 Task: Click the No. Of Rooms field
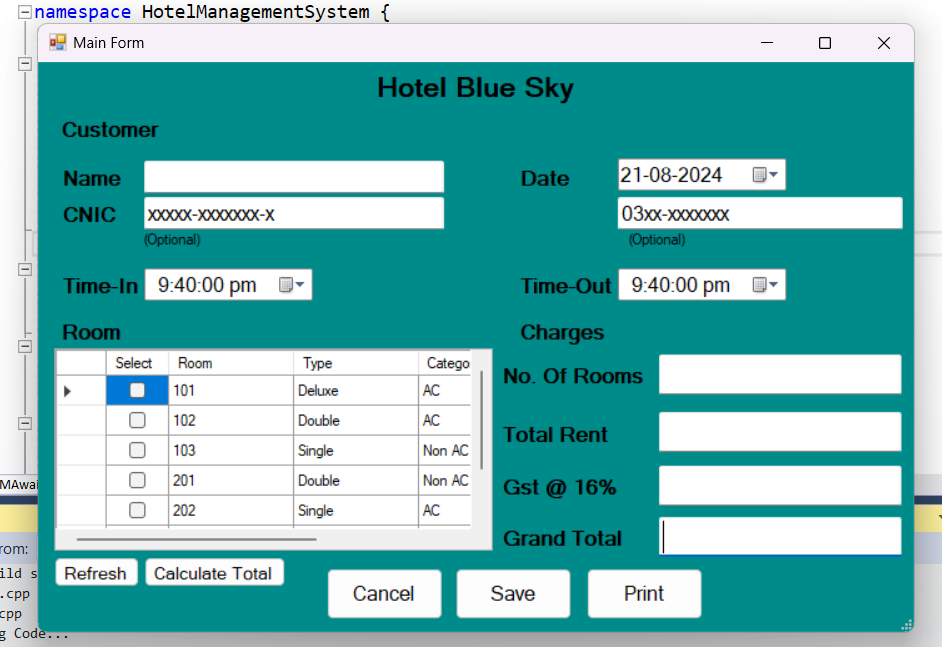(x=779, y=375)
